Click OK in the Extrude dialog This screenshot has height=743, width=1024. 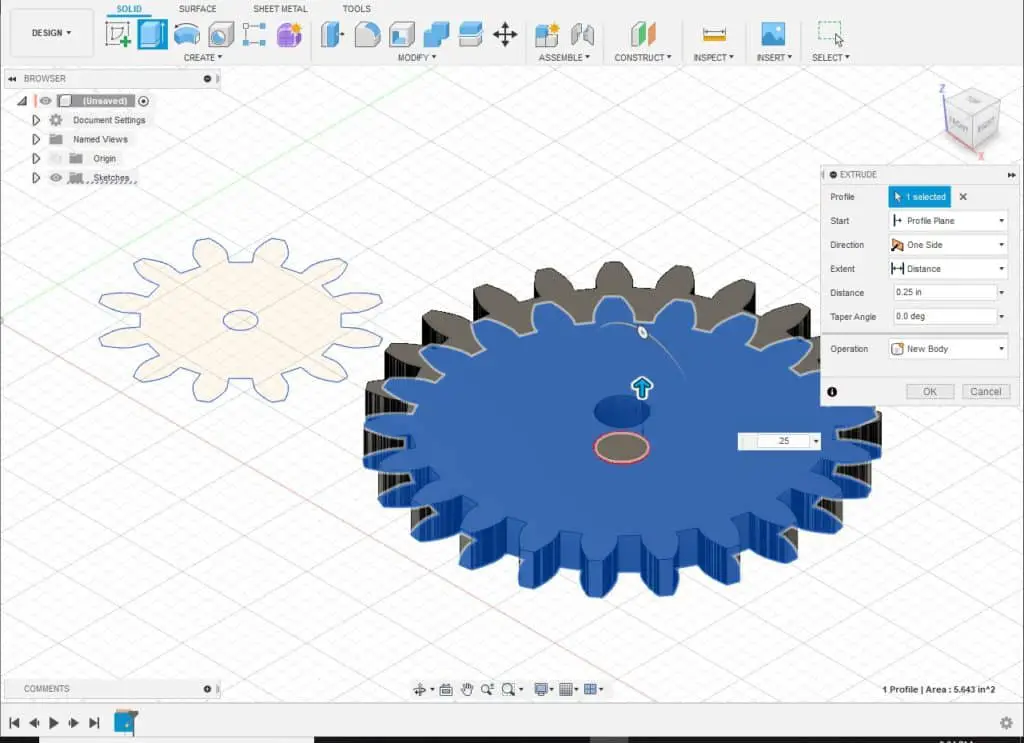click(x=930, y=392)
